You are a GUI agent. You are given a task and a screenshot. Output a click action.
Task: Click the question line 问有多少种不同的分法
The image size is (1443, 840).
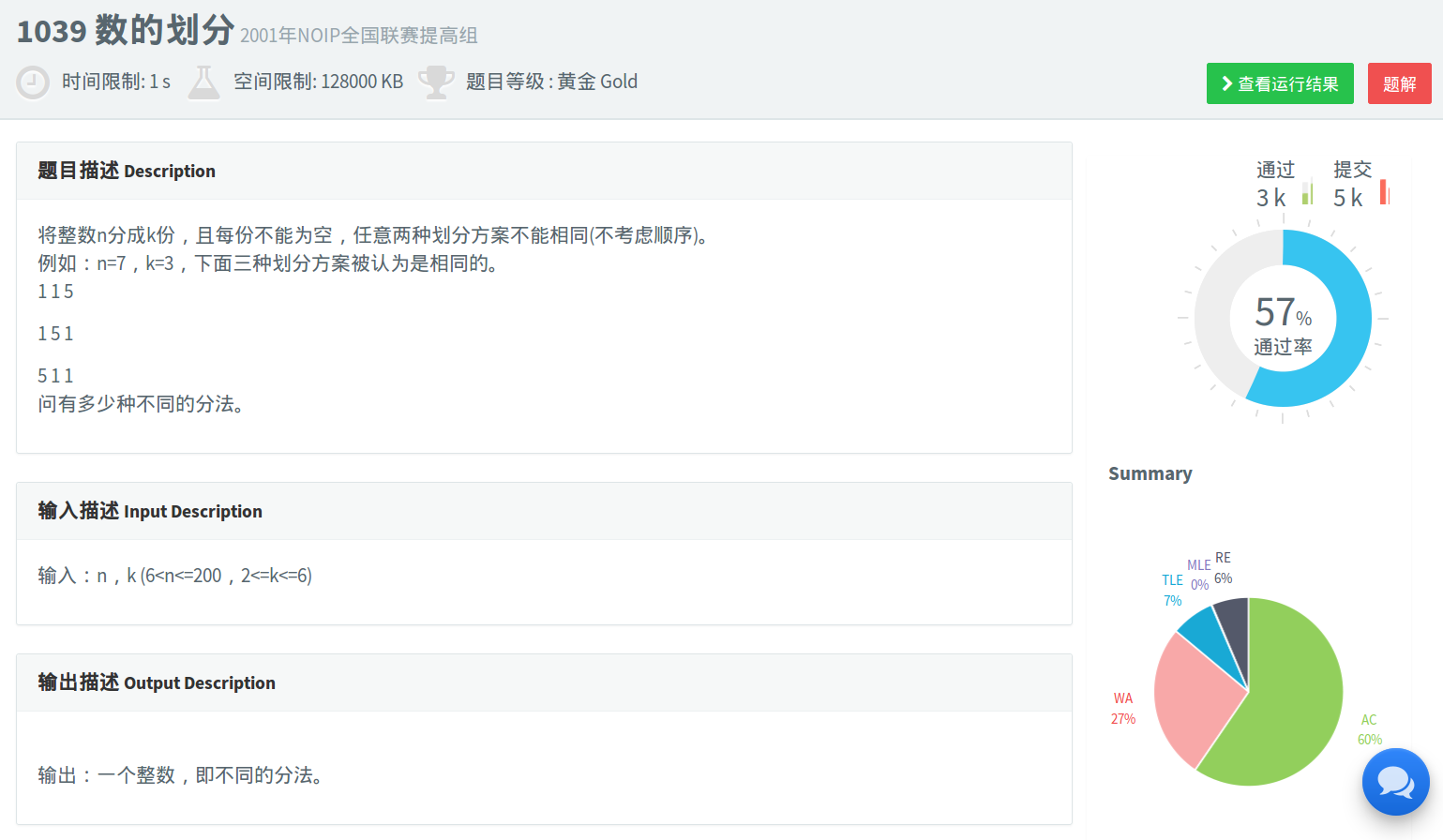(141, 404)
